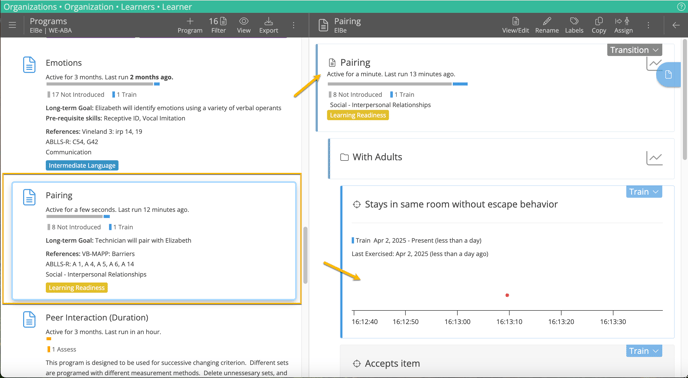The image size is (688, 378).
Task: Click the programs list scrollbar
Action: [305, 255]
